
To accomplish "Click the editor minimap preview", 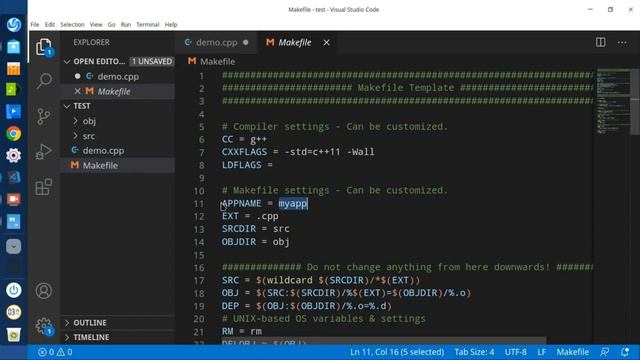I will tap(613, 102).
